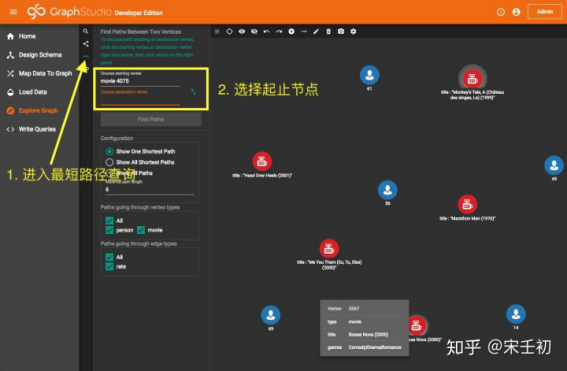The image size is (567, 371).
Task: Select person vertex 56
Action: [x=388, y=190]
